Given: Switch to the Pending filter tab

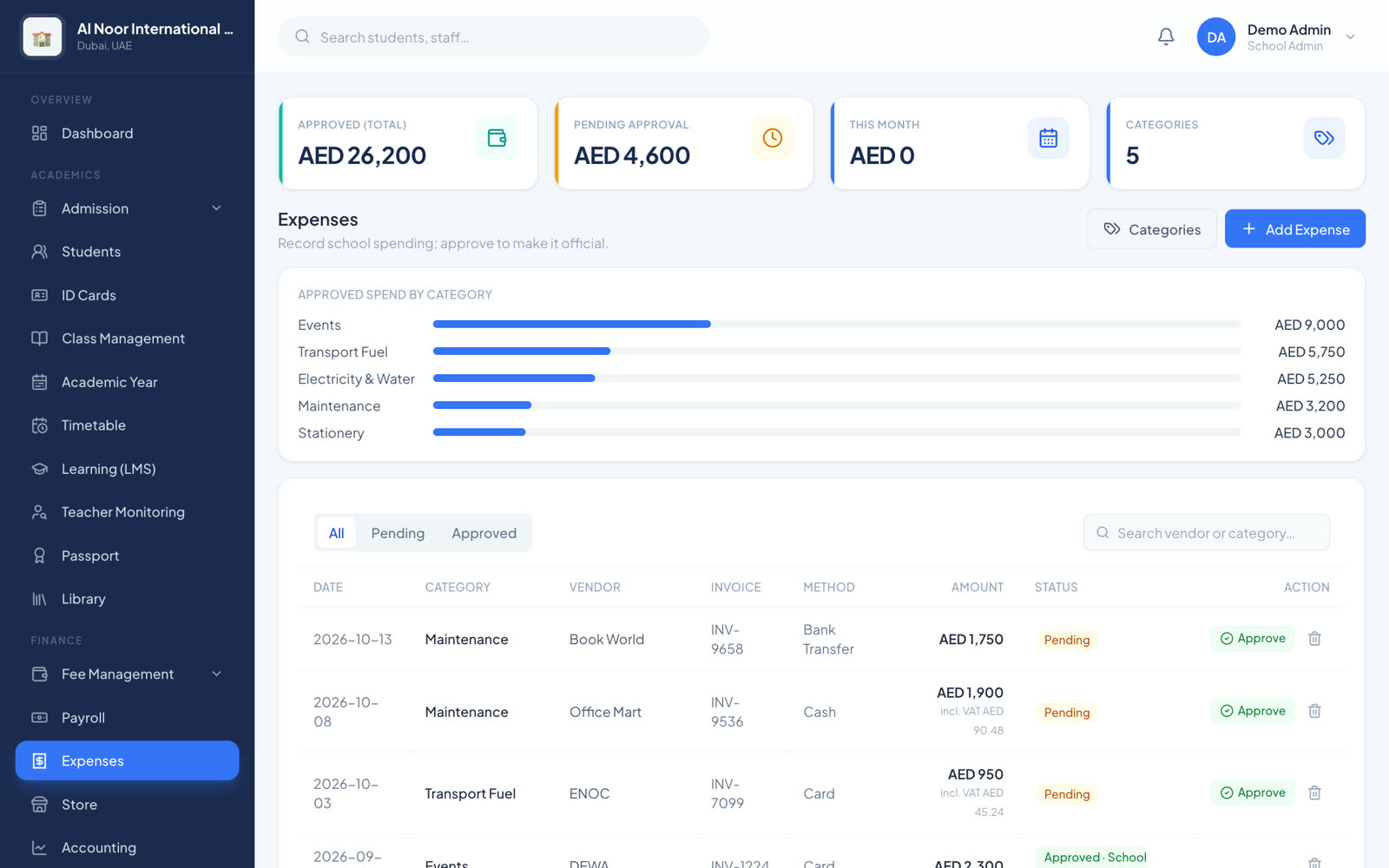Looking at the screenshot, I should click(x=398, y=533).
